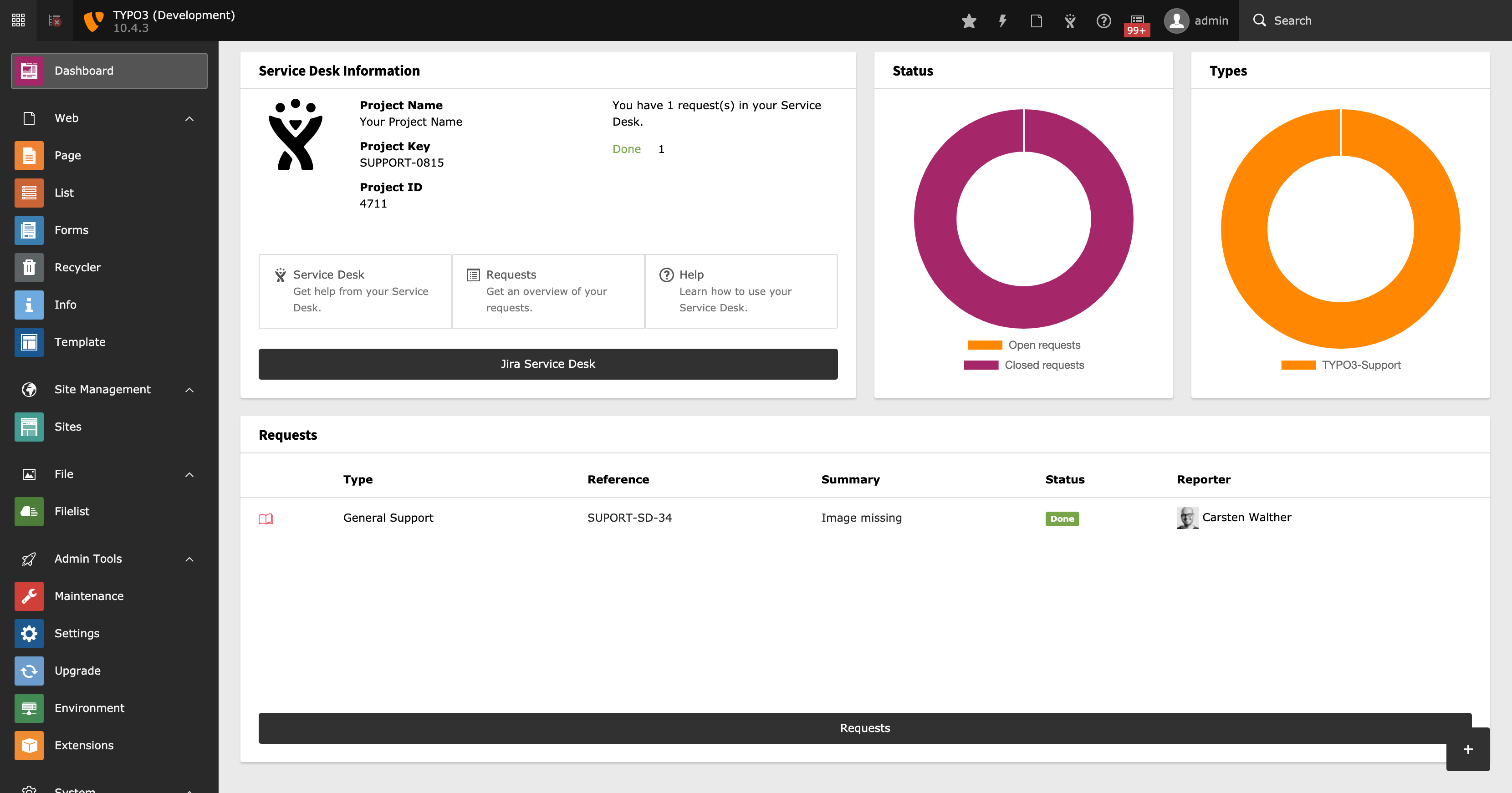The width and height of the screenshot is (1512, 793).
Task: Click the green Done status badge
Action: tap(1062, 518)
